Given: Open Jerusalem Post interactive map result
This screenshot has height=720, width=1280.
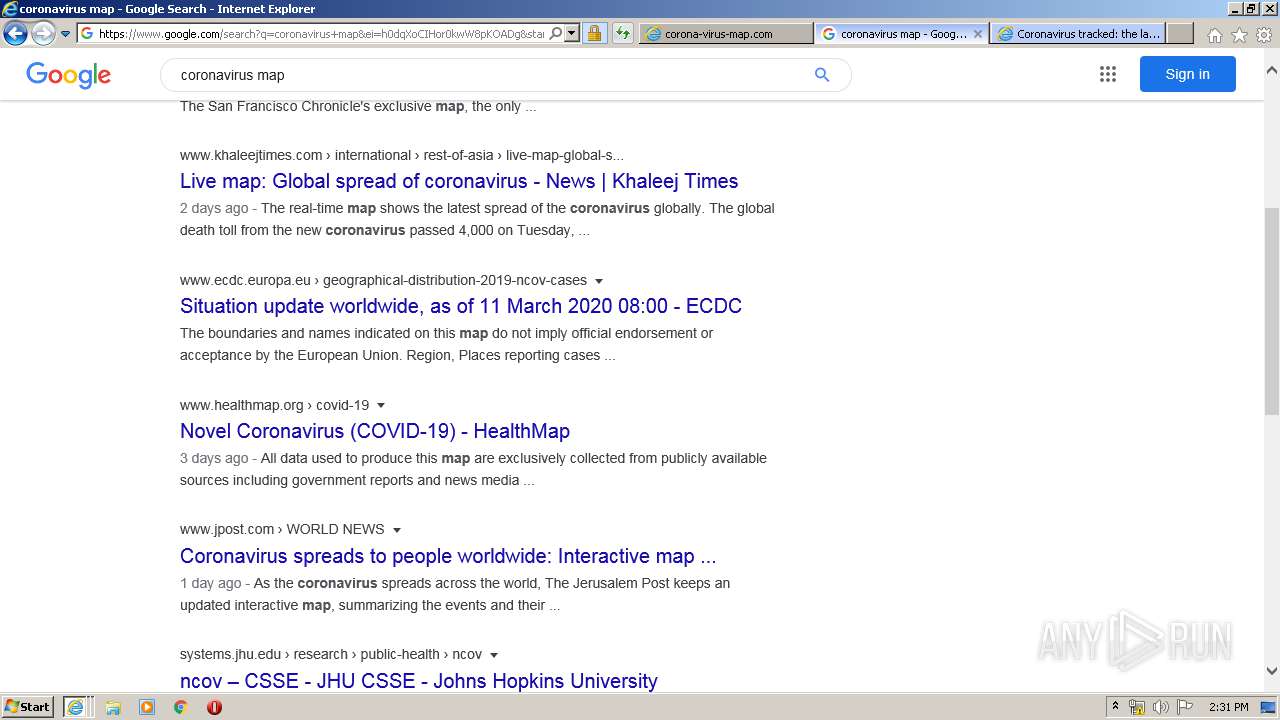Looking at the screenshot, I should click(448, 556).
